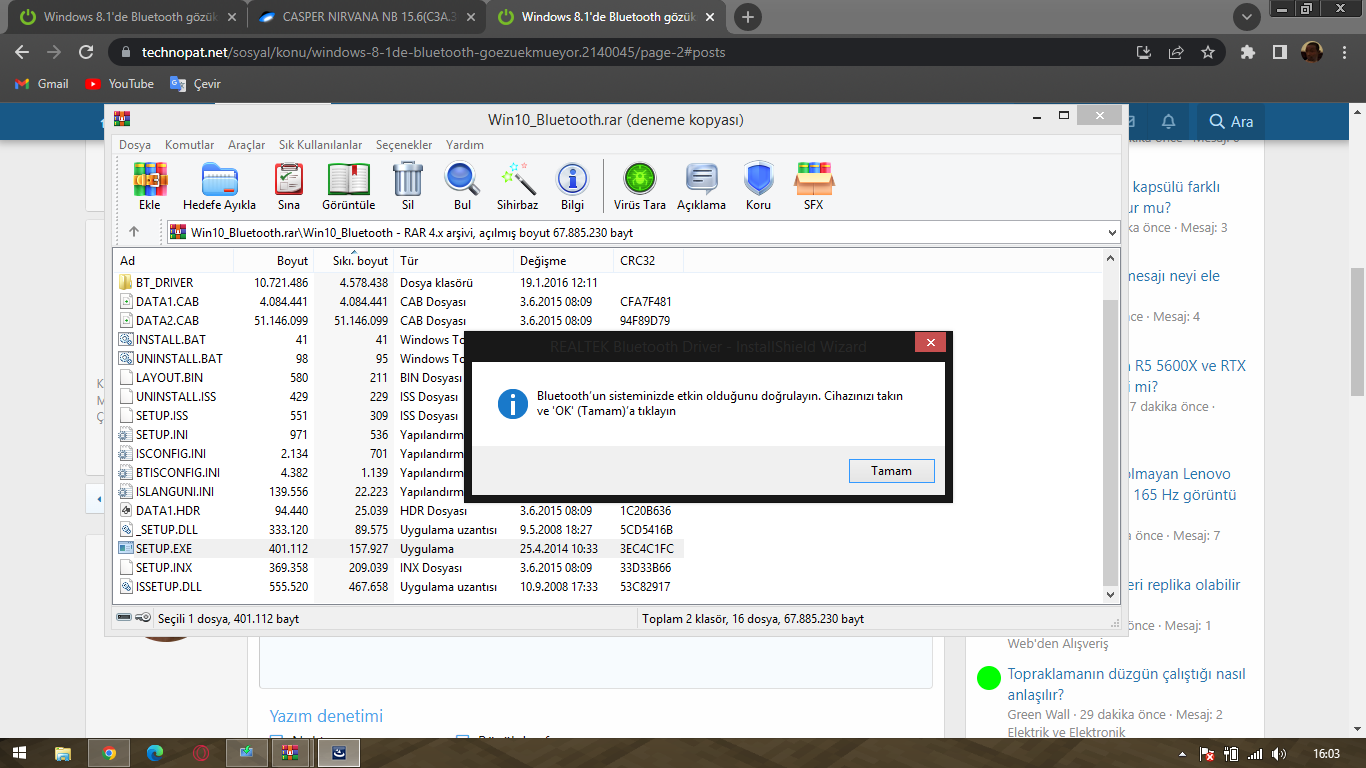Open the Chrome profile avatar
This screenshot has width=1366, height=768.
[1312, 52]
